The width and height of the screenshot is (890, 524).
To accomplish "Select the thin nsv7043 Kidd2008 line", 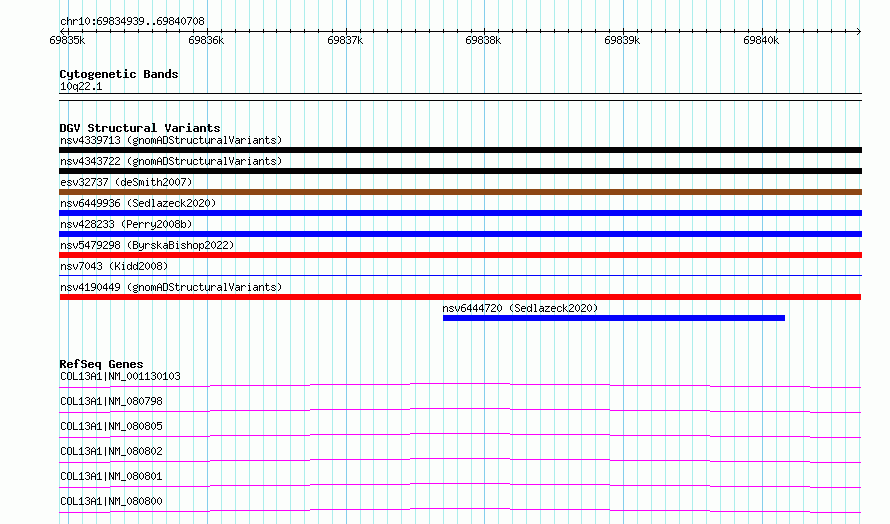I will (x=460, y=276).
